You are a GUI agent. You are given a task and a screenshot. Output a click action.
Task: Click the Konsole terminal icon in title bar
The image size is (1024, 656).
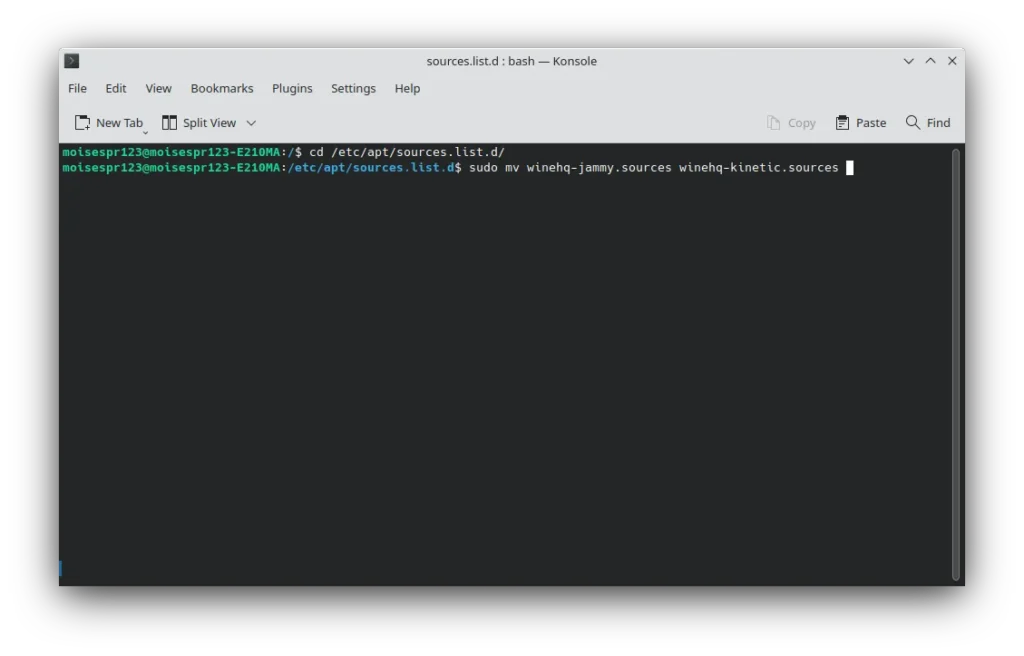click(x=72, y=61)
